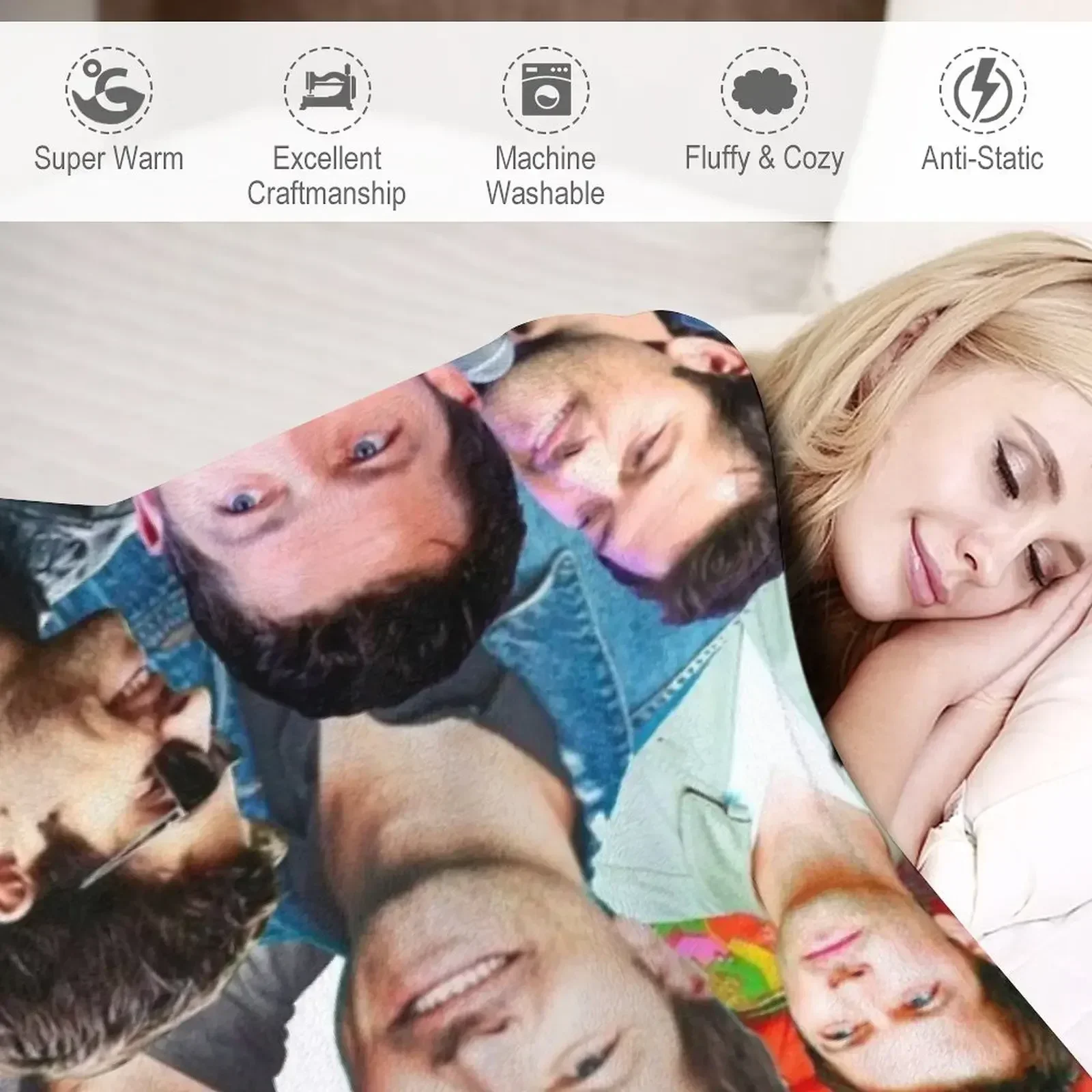Select the Anti-Static label text
The image size is (1092, 1092).
(983, 158)
